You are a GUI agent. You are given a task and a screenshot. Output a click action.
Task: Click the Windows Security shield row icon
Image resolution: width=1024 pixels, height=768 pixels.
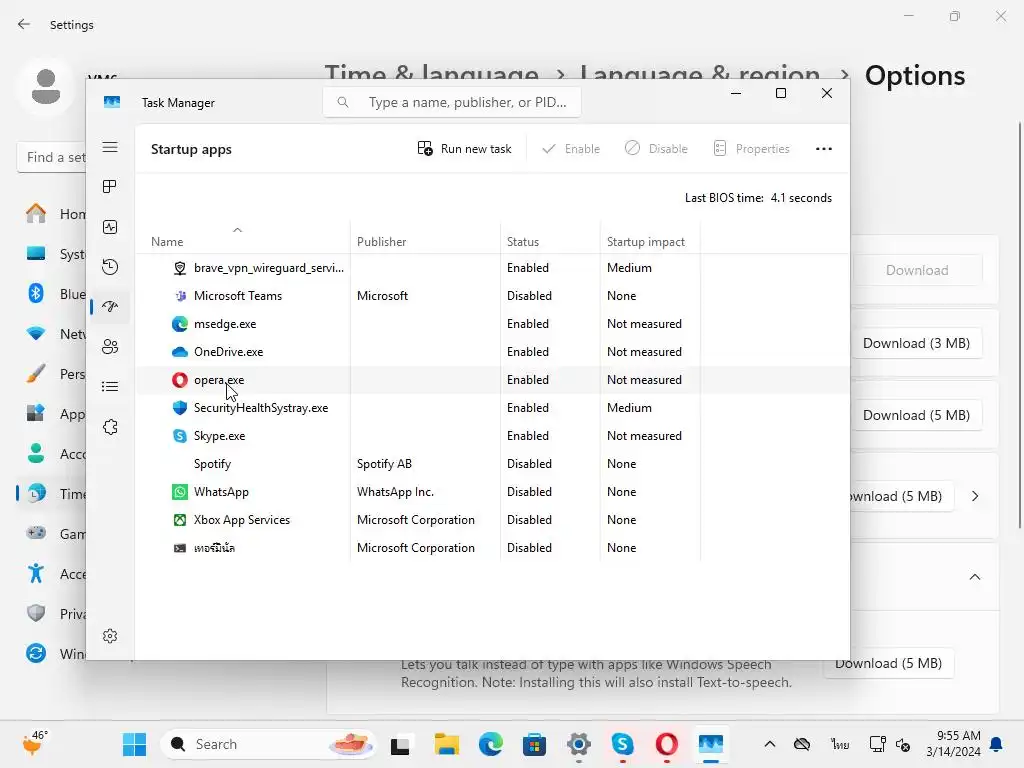180,408
